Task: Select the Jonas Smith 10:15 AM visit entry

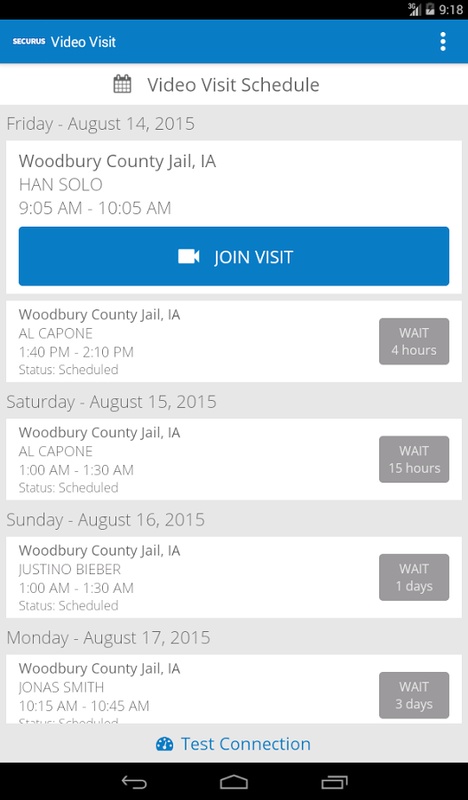Action: (234, 689)
